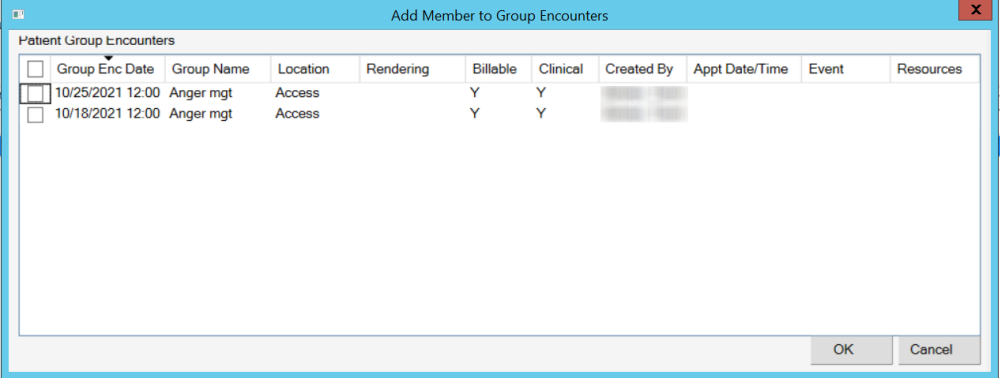Click the sort arrow above Group Enc Date
This screenshot has height=378, width=1000.
click(108, 58)
